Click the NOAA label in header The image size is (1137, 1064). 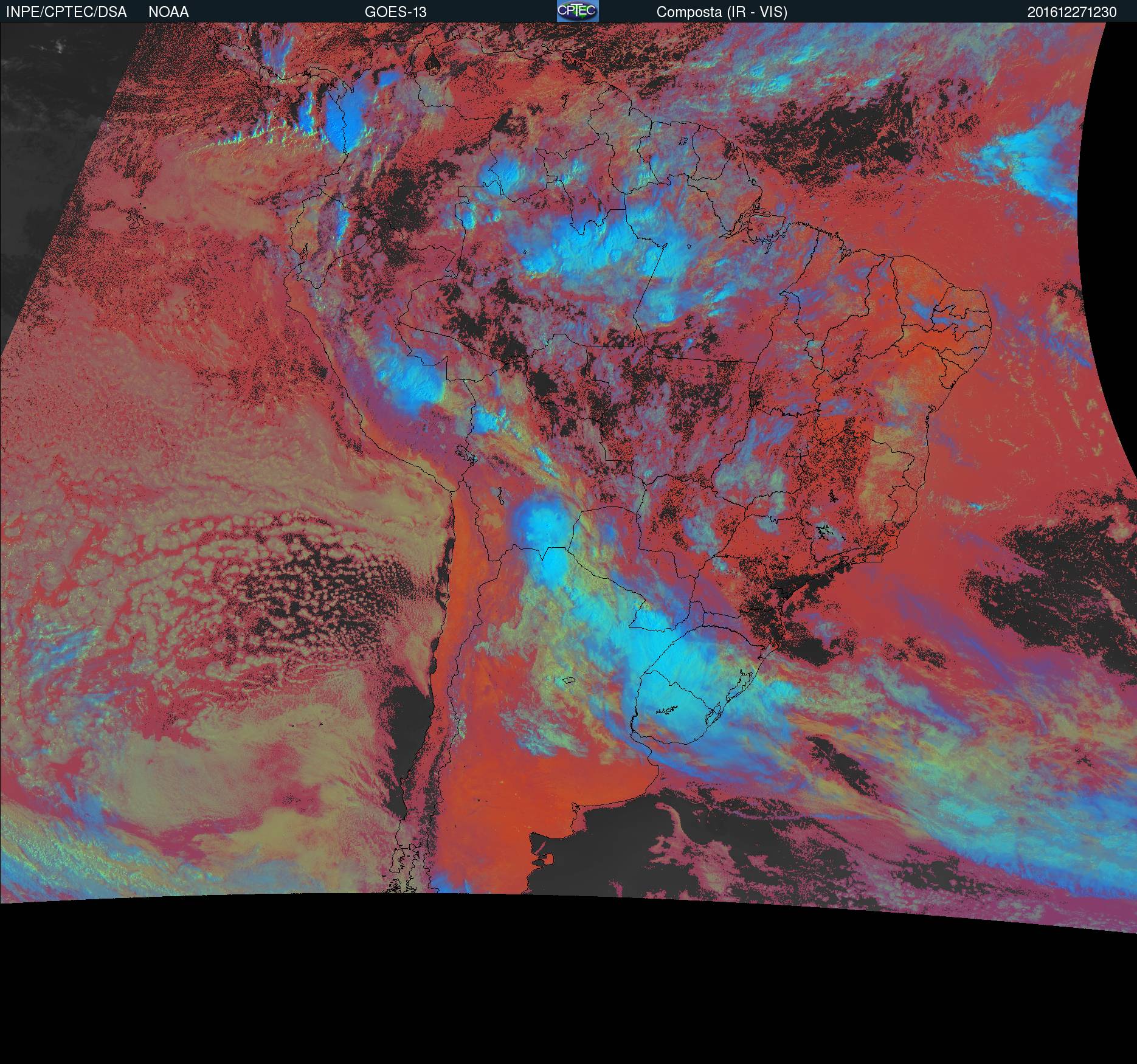pos(168,12)
